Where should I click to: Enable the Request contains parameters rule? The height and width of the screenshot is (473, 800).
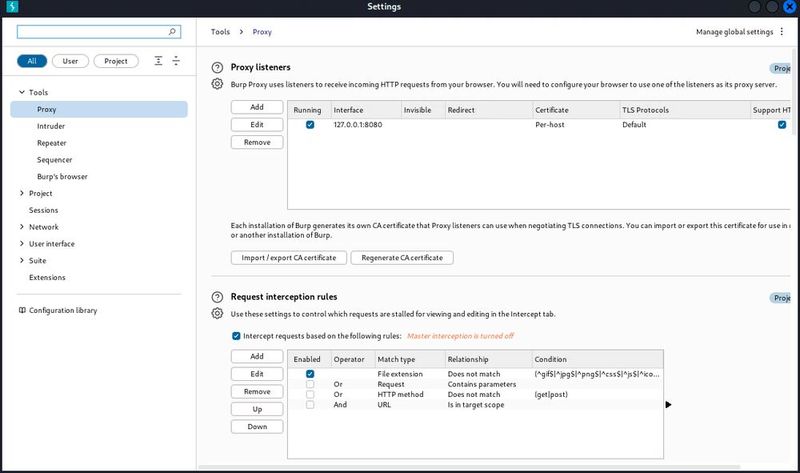pos(310,384)
